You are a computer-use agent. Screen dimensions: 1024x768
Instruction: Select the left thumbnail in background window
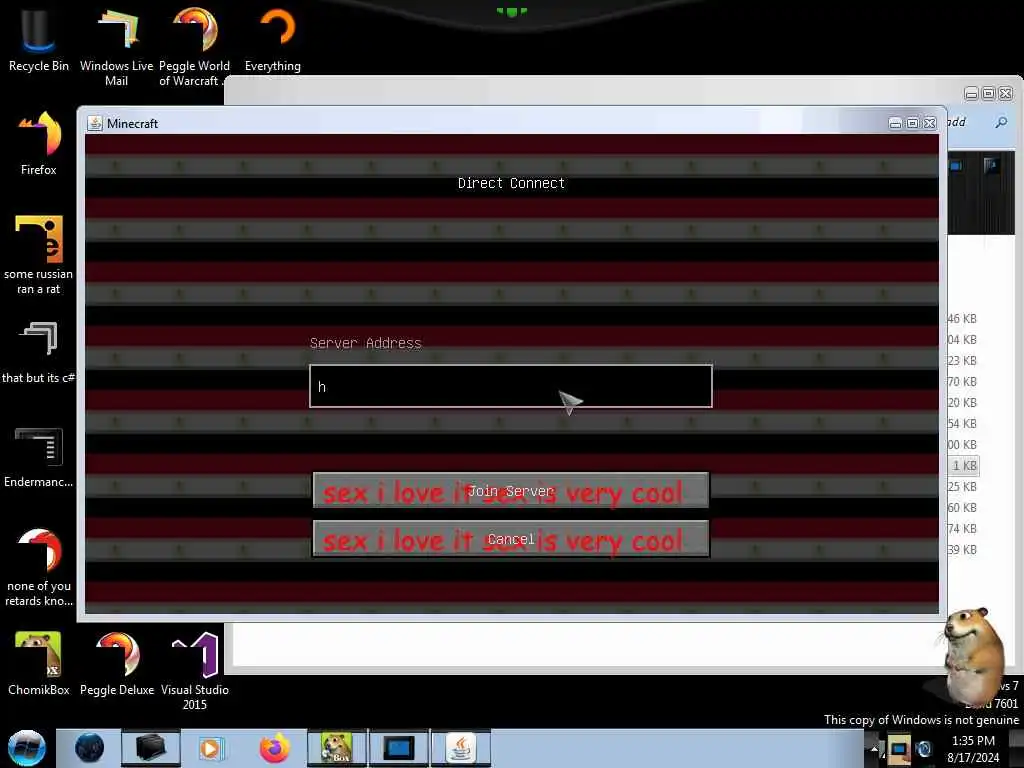tap(955, 166)
